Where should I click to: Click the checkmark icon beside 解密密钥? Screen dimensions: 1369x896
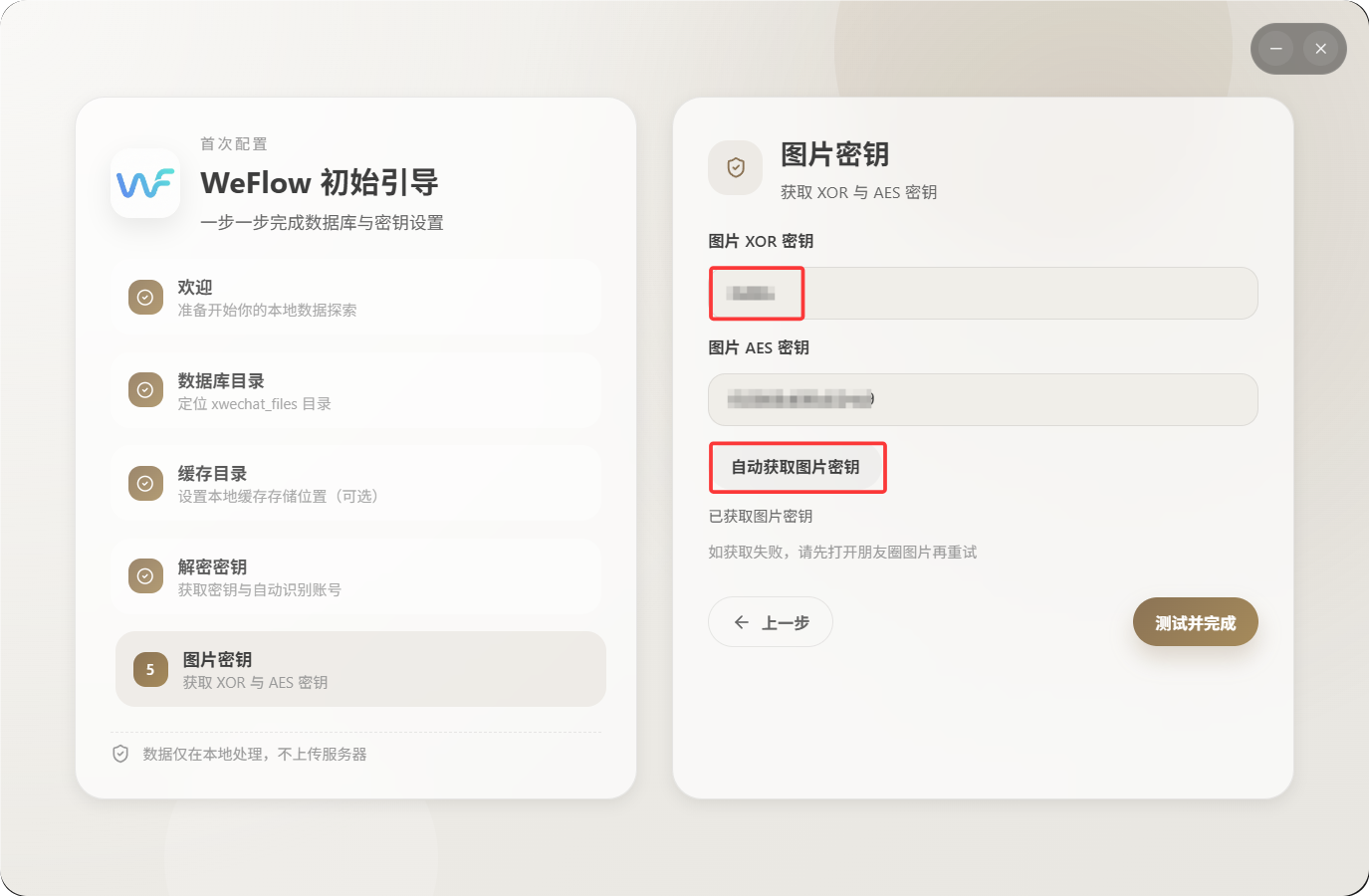(145, 575)
